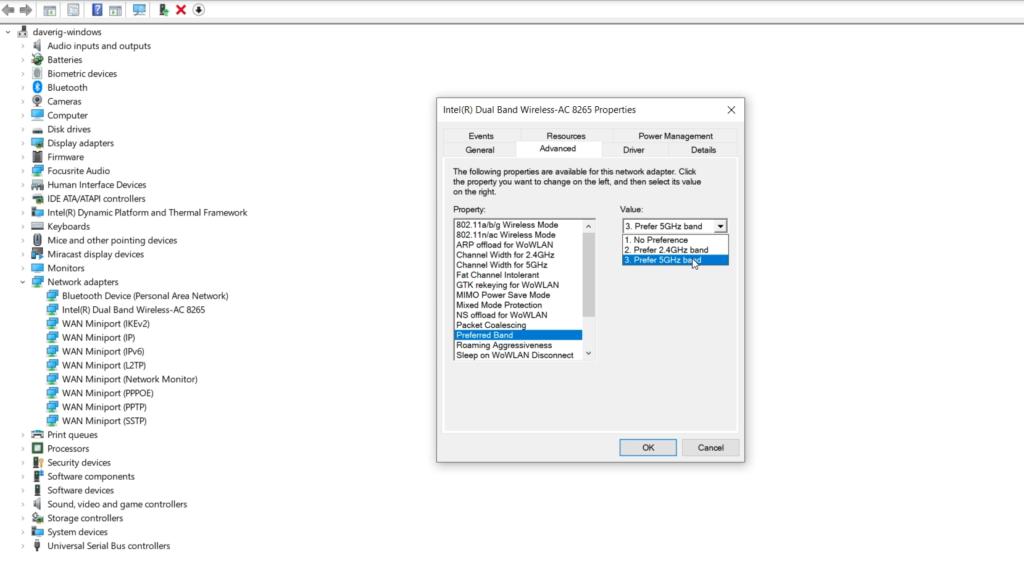Viewport: 1024px width, 568px height.
Task: Click the Forward arrow in Device Manager toolbar
Action: click(25, 10)
